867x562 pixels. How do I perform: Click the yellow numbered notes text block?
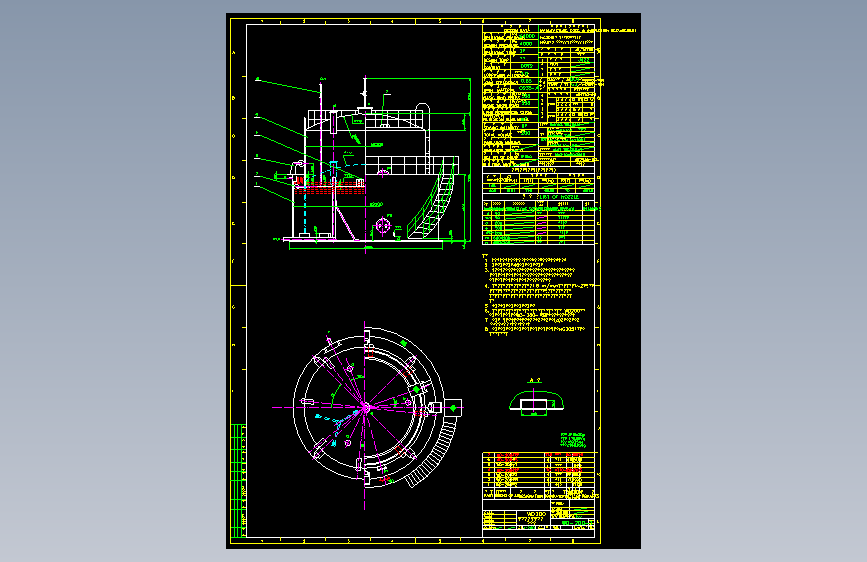(x=540, y=295)
